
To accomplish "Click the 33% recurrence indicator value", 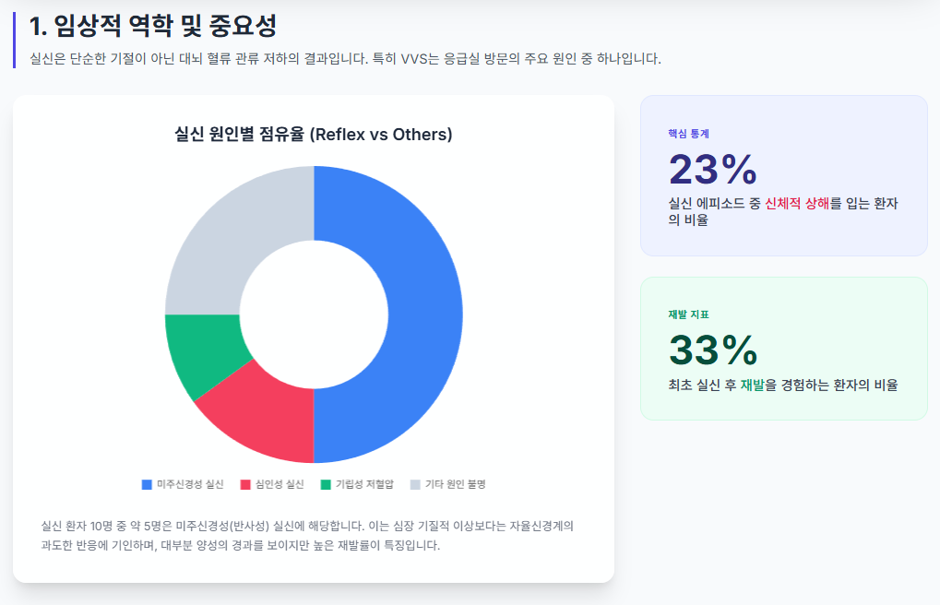I will click(713, 350).
